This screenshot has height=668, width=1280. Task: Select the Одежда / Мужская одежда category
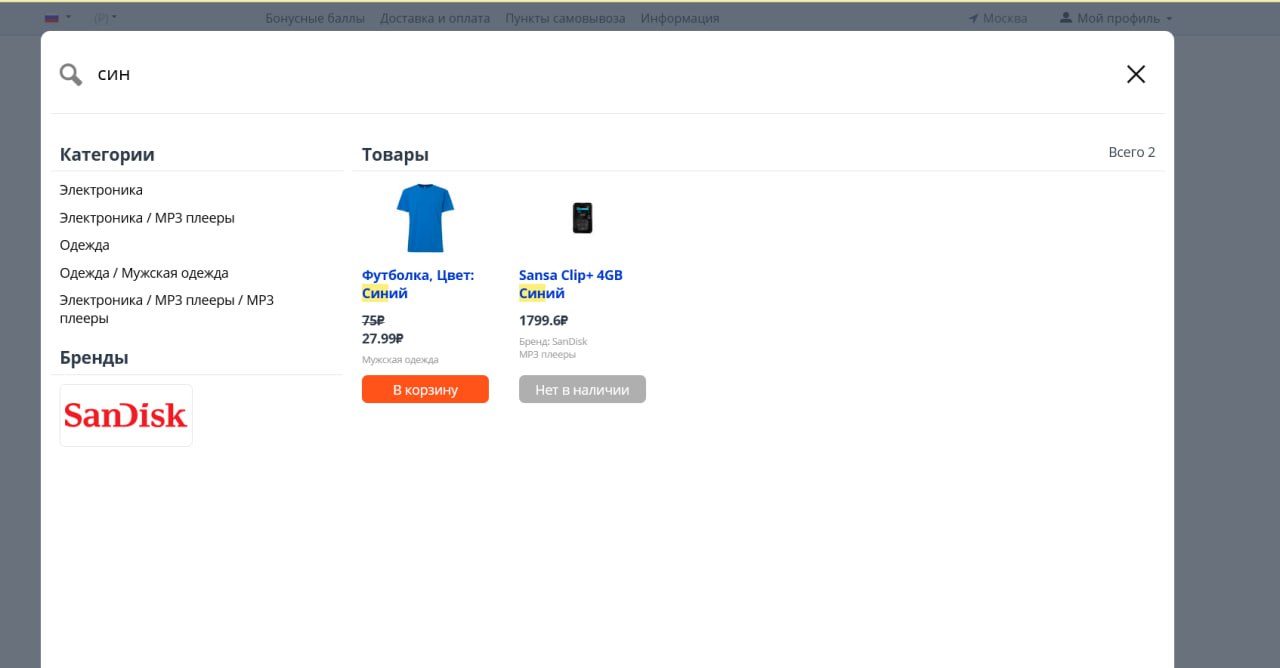144,273
